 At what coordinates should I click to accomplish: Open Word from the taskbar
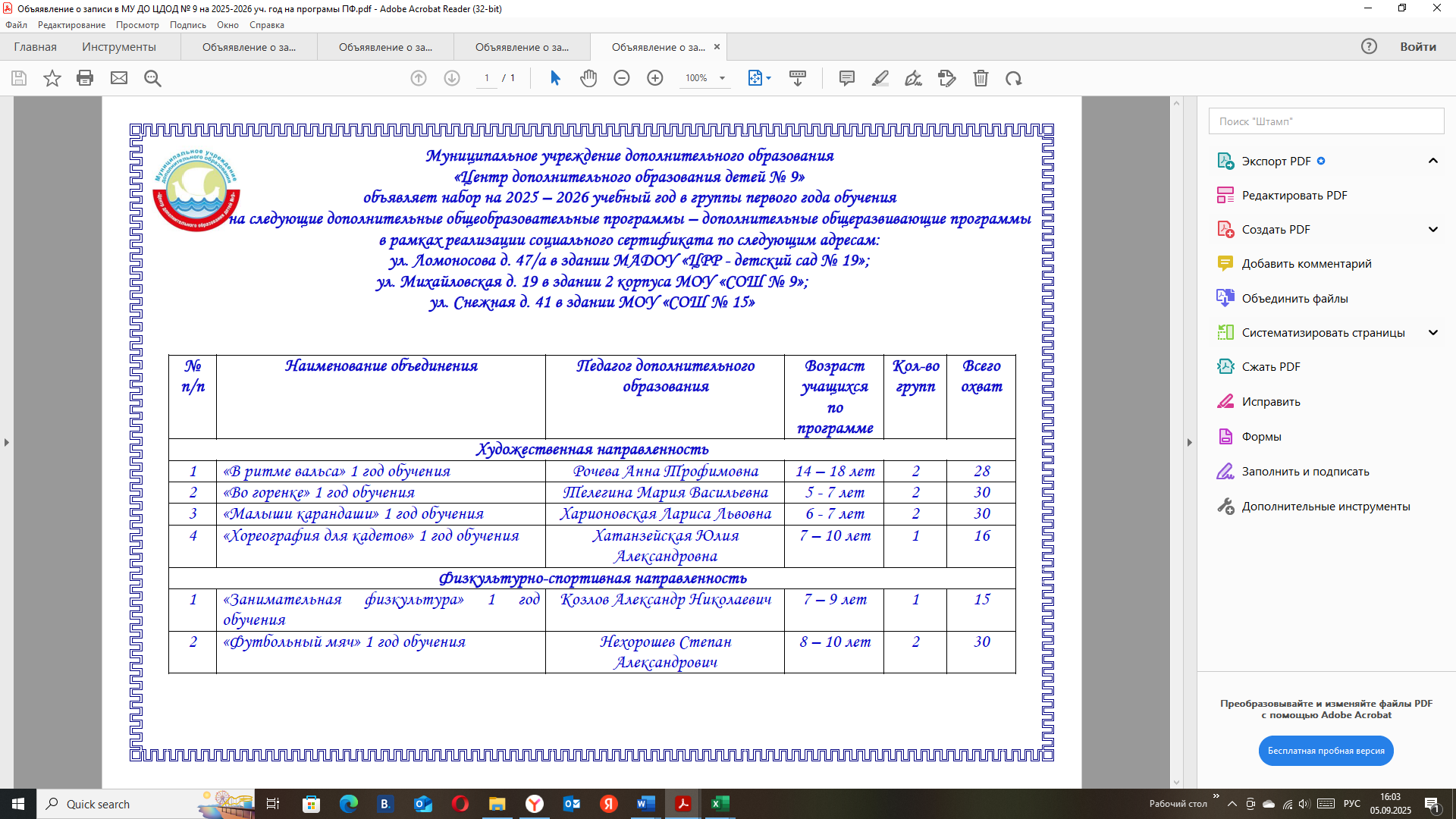646,804
